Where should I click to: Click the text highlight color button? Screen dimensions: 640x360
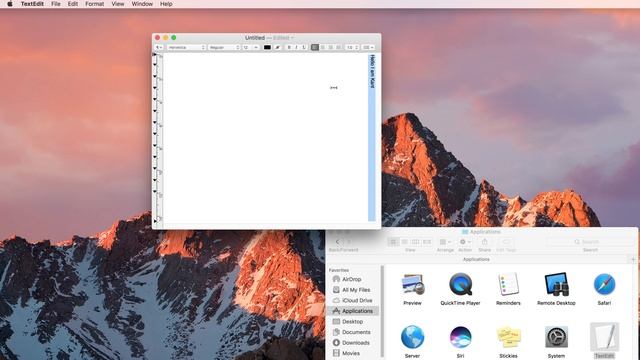click(278, 47)
